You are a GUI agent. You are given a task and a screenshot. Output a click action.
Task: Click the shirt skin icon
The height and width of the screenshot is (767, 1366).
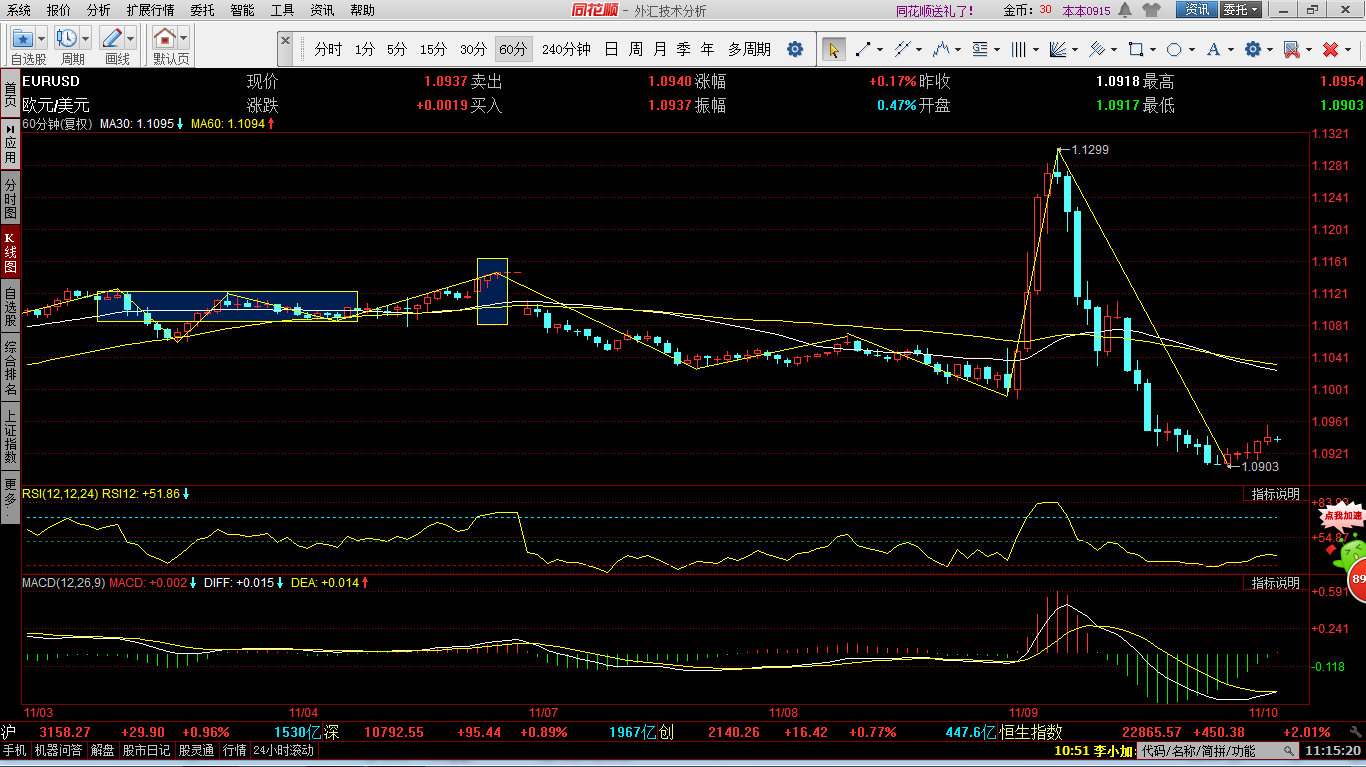click(x=1151, y=10)
